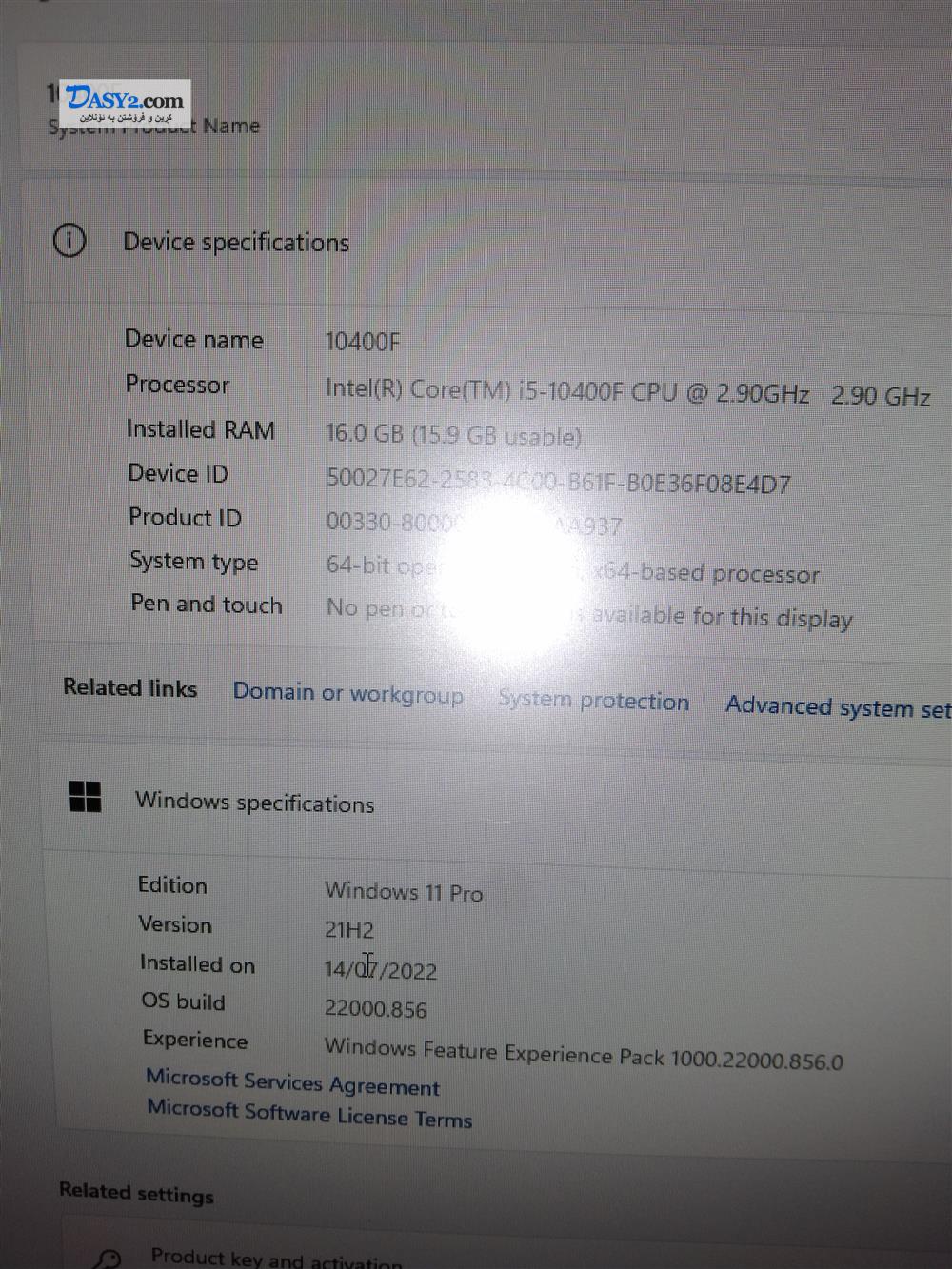952x1269 pixels.
Task: Open Domain or workgroup link
Action: 348,693
